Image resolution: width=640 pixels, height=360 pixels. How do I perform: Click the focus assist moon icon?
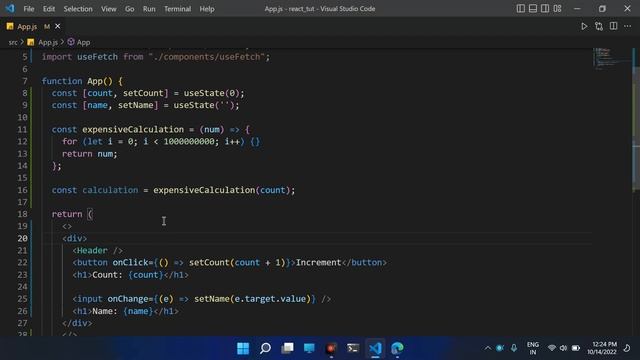tap(627, 348)
